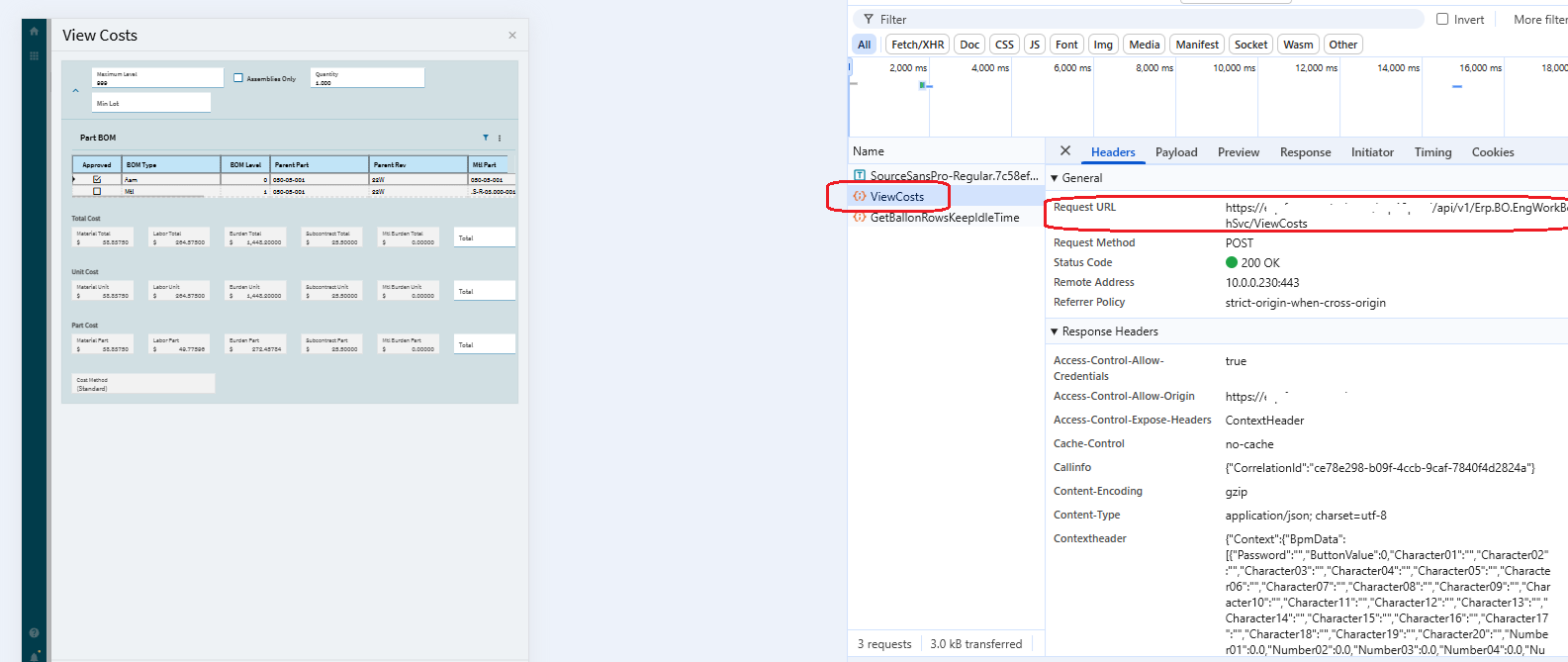Sort by the BOM Level column header
Viewport: 1568px width, 662px height.
[245, 164]
